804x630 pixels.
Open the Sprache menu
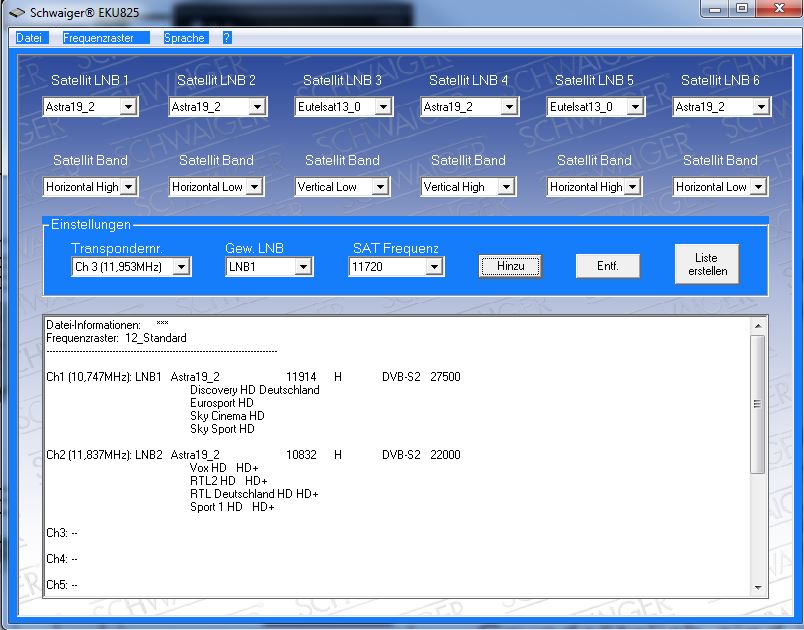coord(184,37)
